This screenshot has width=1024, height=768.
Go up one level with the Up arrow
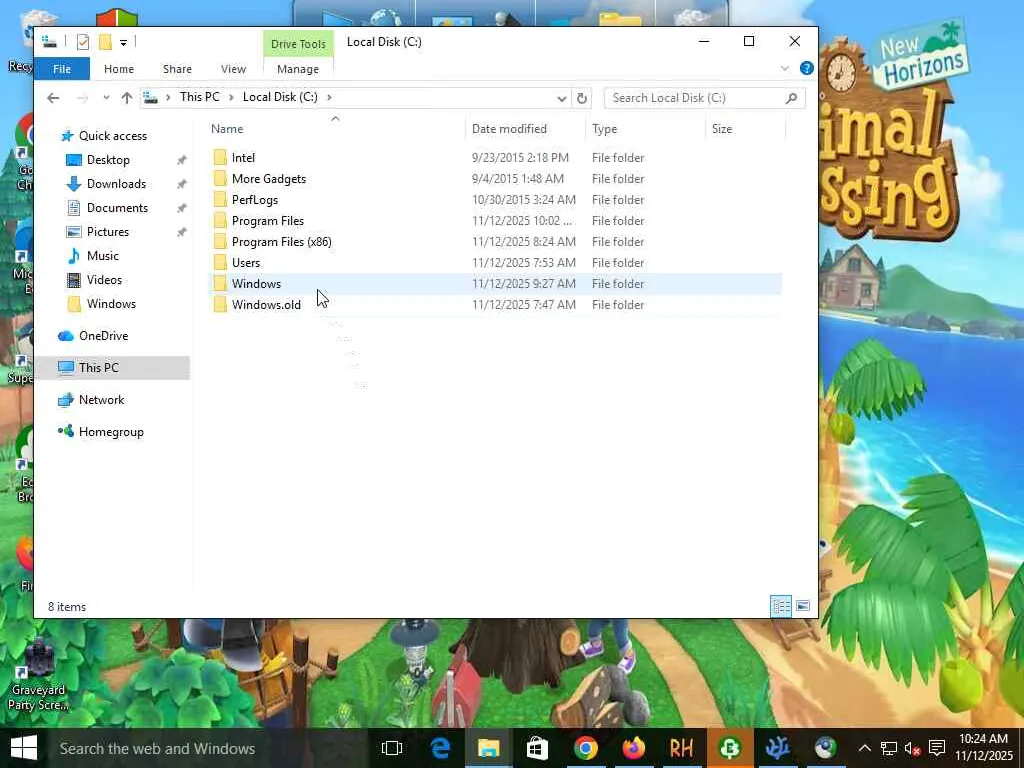coord(127,98)
